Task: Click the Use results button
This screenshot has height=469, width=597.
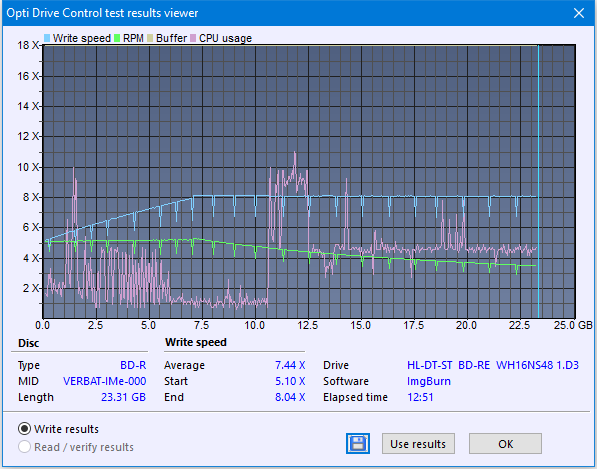Action: [x=418, y=443]
